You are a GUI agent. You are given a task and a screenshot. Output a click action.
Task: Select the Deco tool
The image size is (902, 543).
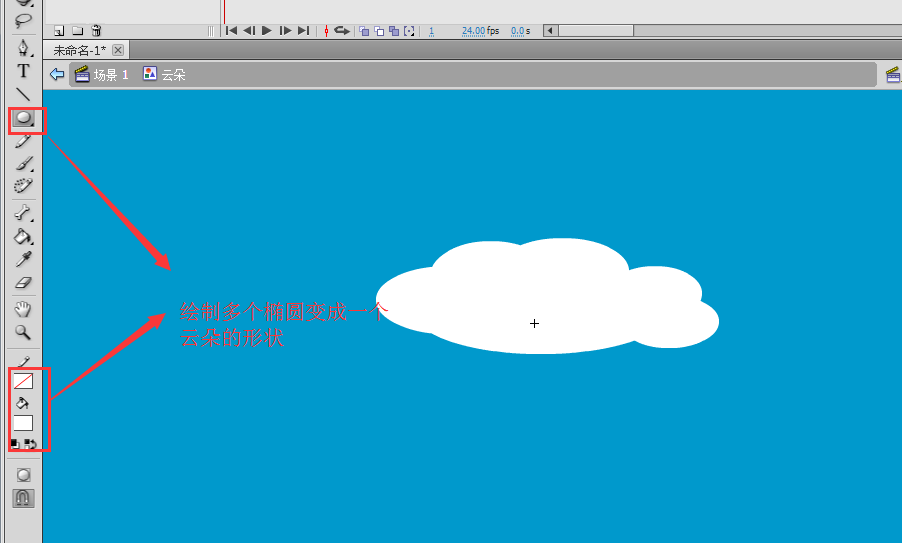click(23, 186)
